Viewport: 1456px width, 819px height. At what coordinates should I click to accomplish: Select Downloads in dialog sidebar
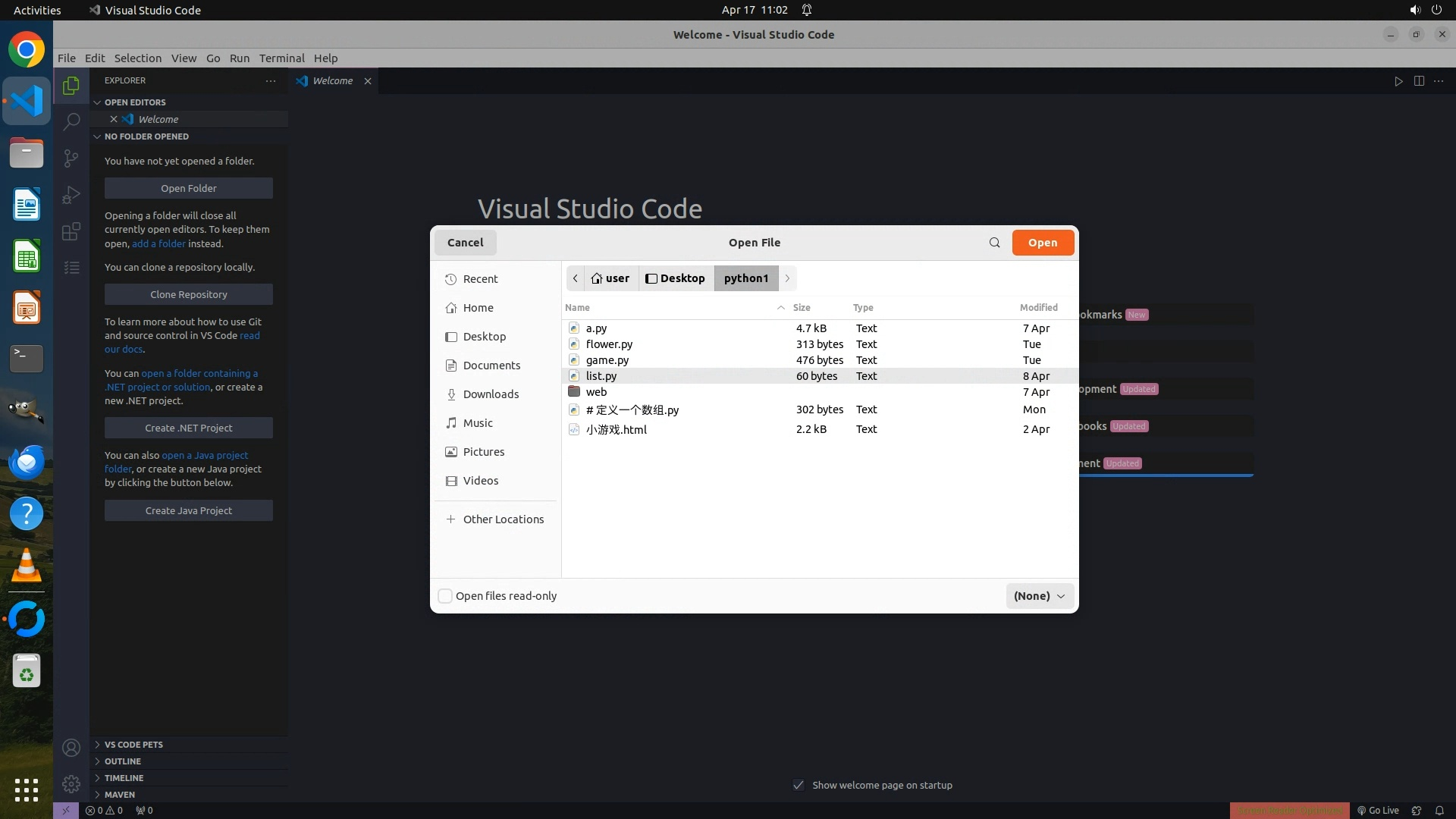point(491,394)
